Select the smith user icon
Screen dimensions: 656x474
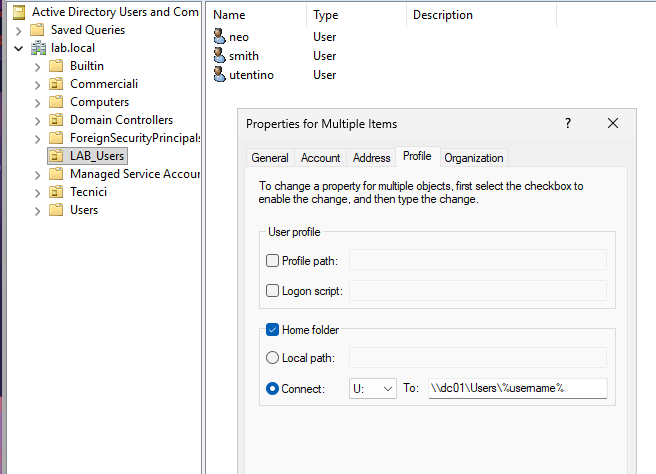click(220, 56)
